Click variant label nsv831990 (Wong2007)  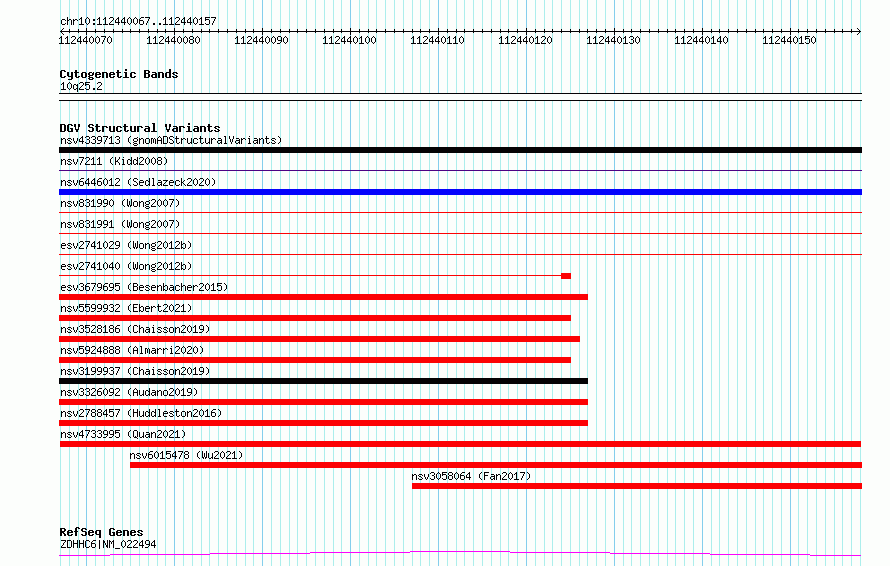pos(120,203)
